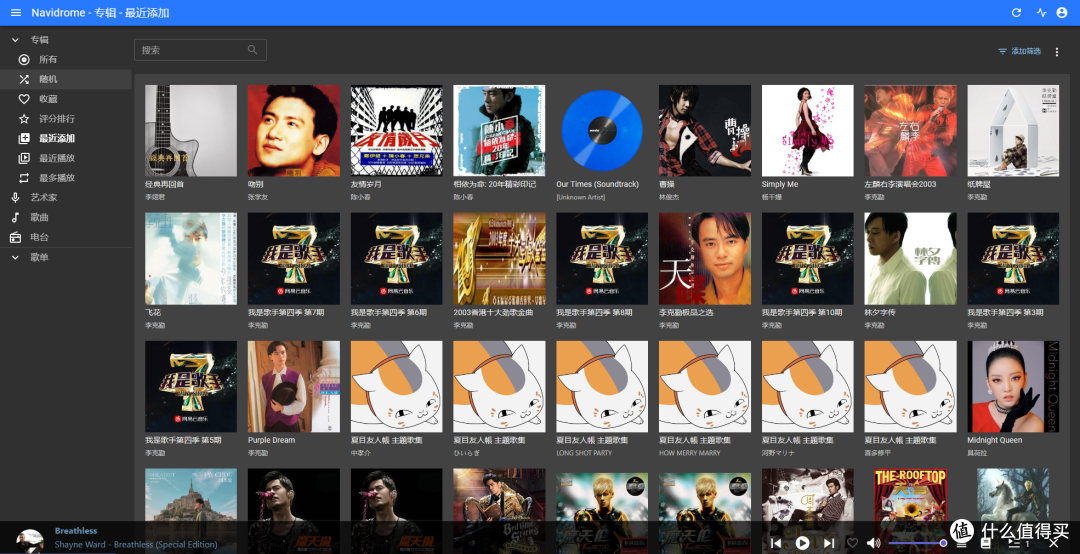The width and height of the screenshot is (1080, 554).
Task: Click the 曹操 album title
Action: 667,185
